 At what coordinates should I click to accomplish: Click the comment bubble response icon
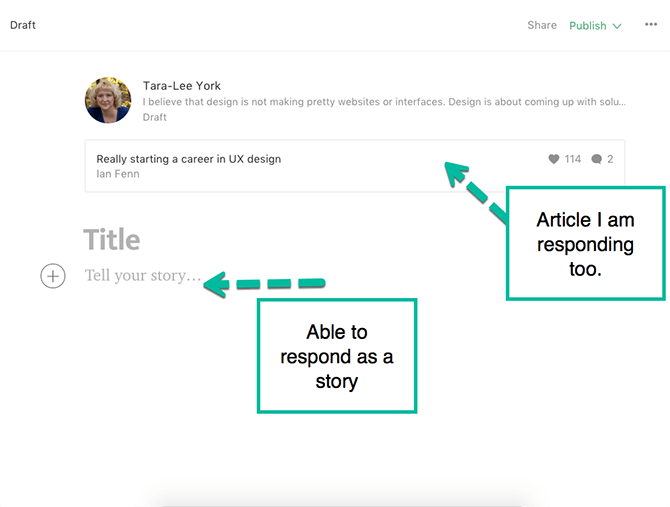coord(596,159)
